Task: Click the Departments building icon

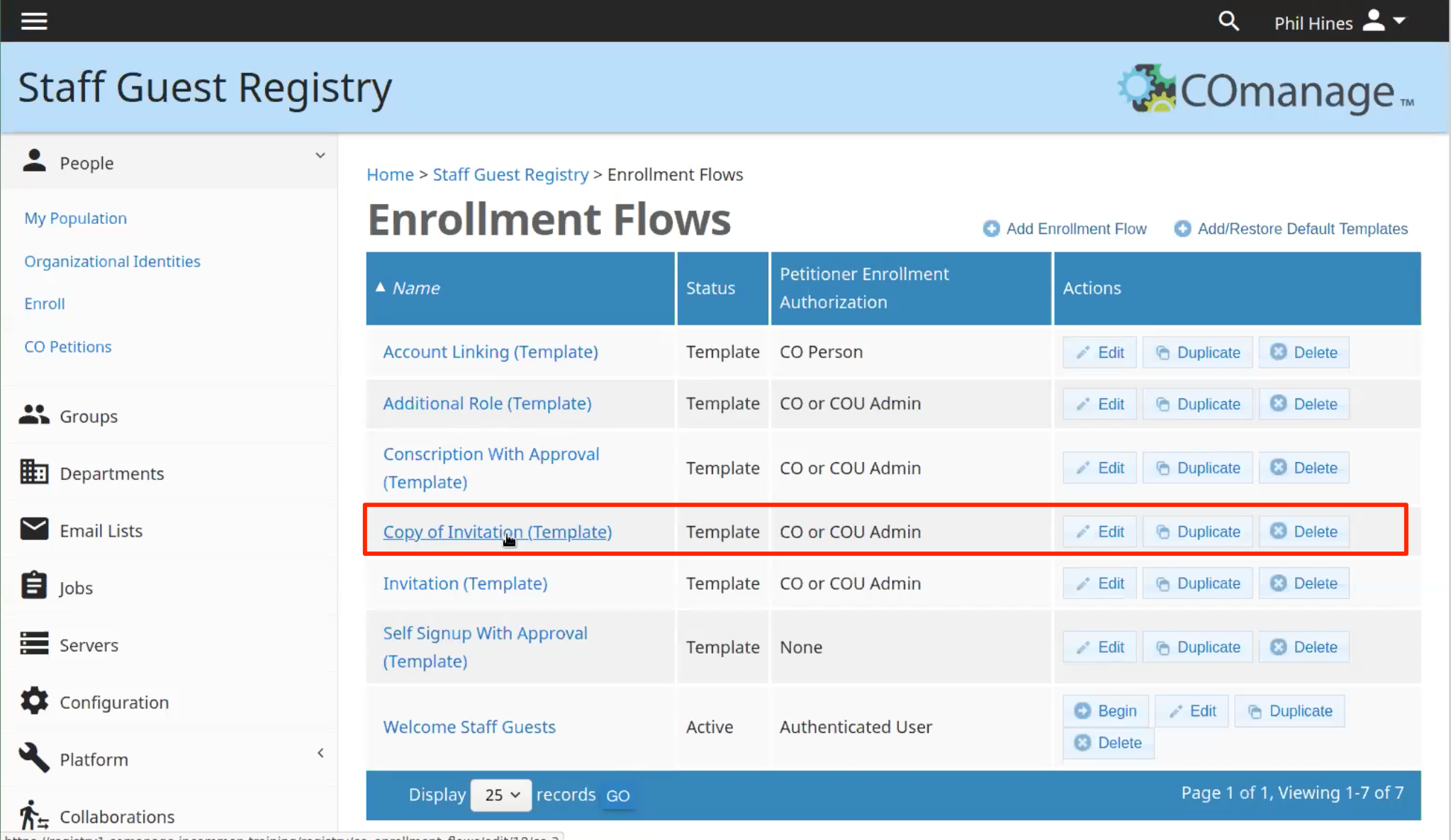Action: point(34,472)
